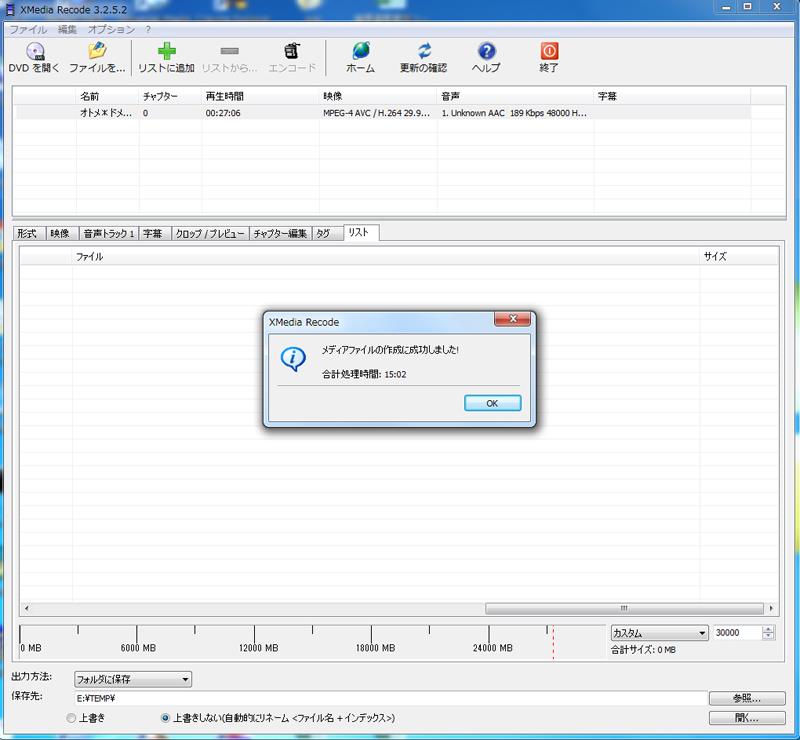Click the 字幕 column header in source list
This screenshot has height=740, width=800.
(672, 96)
